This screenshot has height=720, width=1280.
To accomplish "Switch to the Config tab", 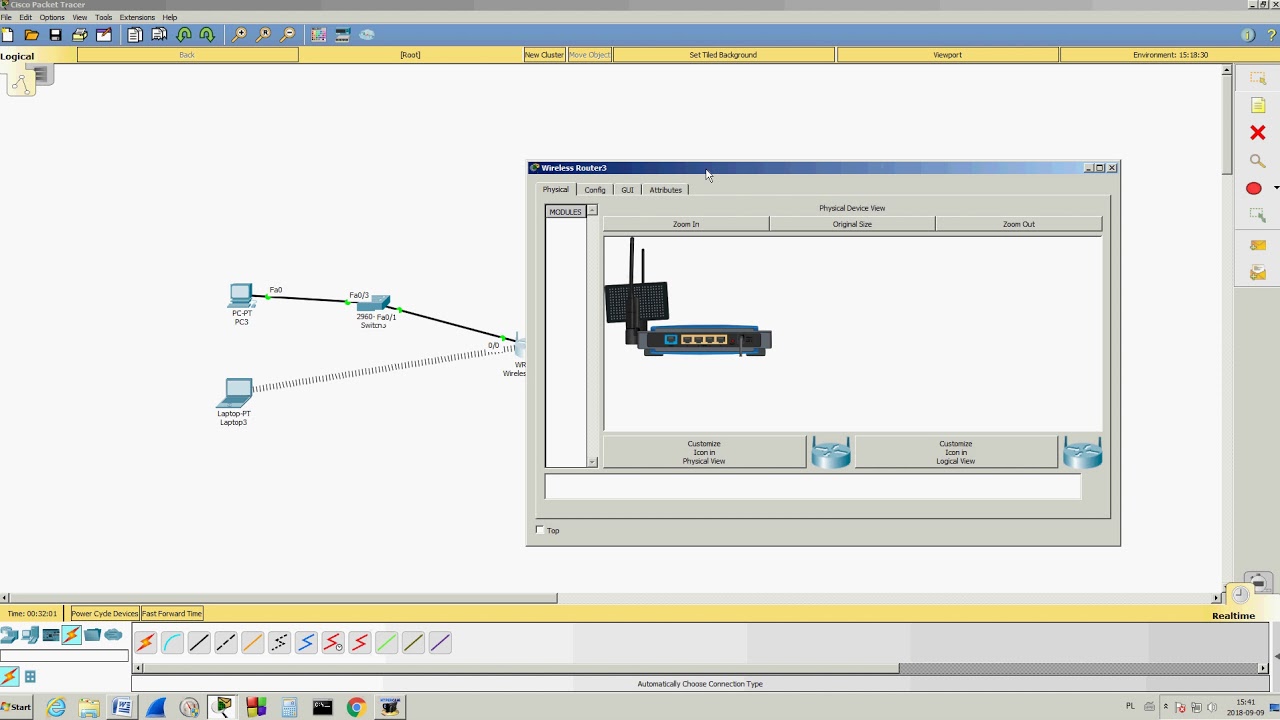I will [x=595, y=190].
